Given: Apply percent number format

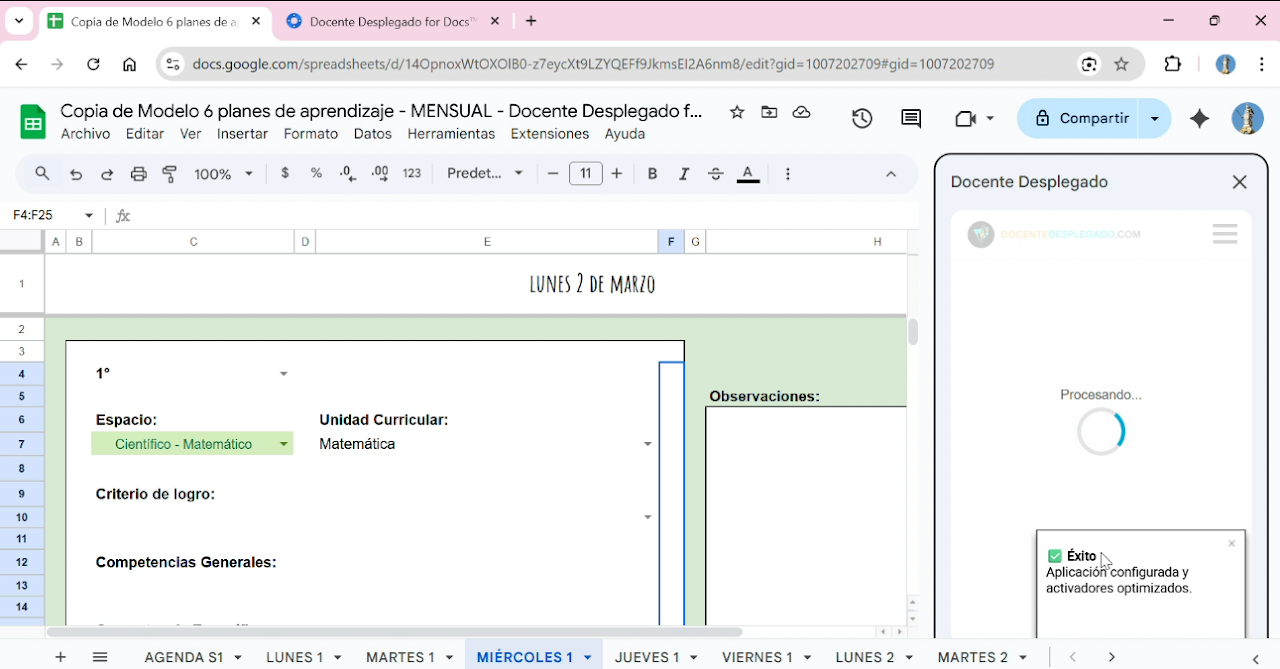Looking at the screenshot, I should pyautogui.click(x=316, y=173).
